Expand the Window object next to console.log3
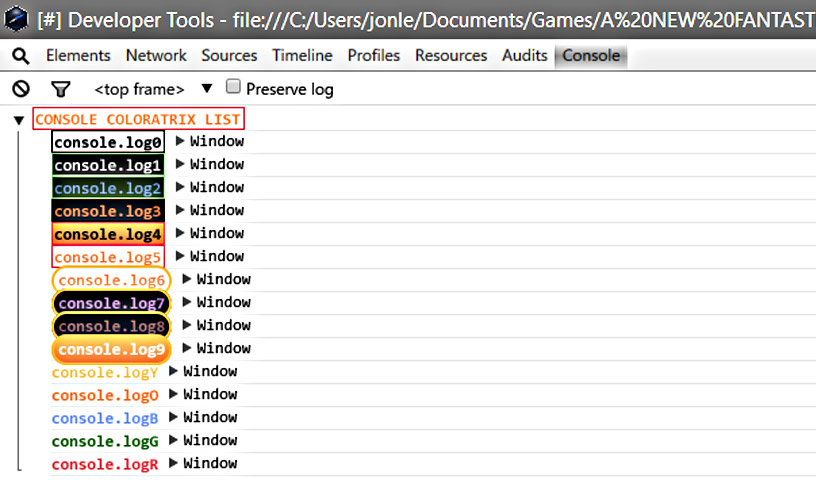This screenshot has height=480, width=816. click(180, 209)
